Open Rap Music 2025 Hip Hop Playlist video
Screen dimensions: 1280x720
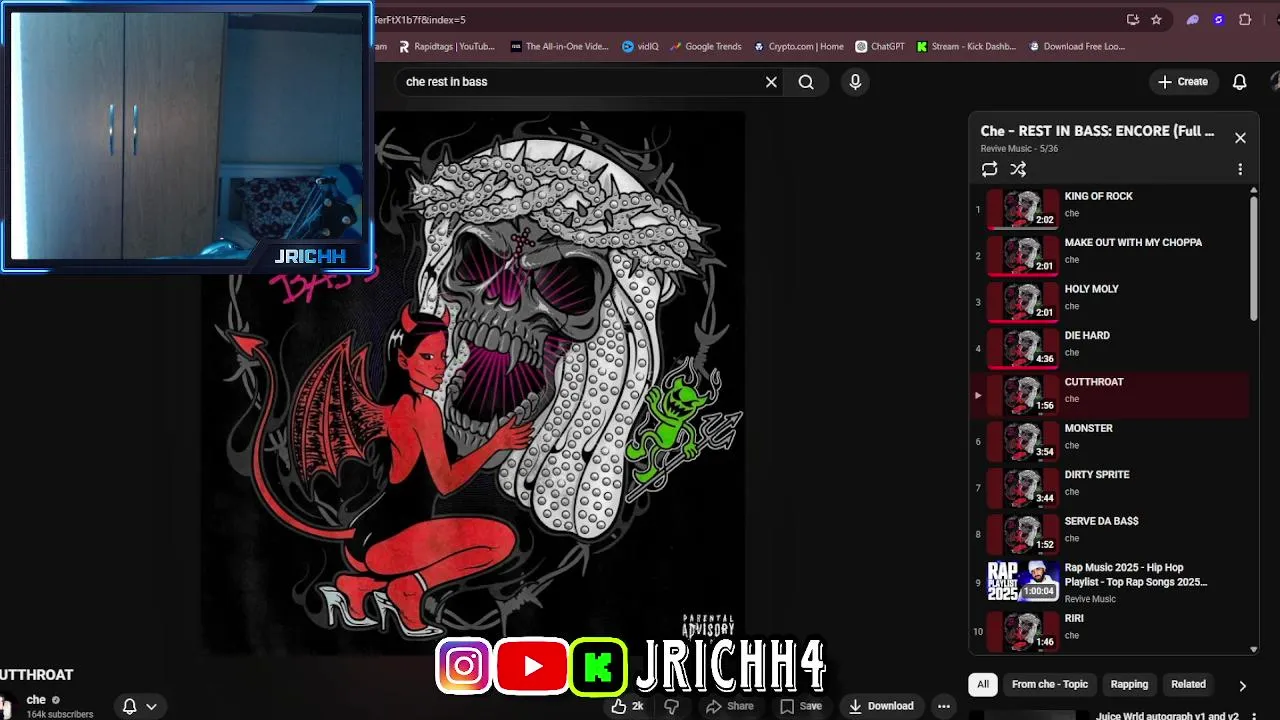pos(1110,583)
